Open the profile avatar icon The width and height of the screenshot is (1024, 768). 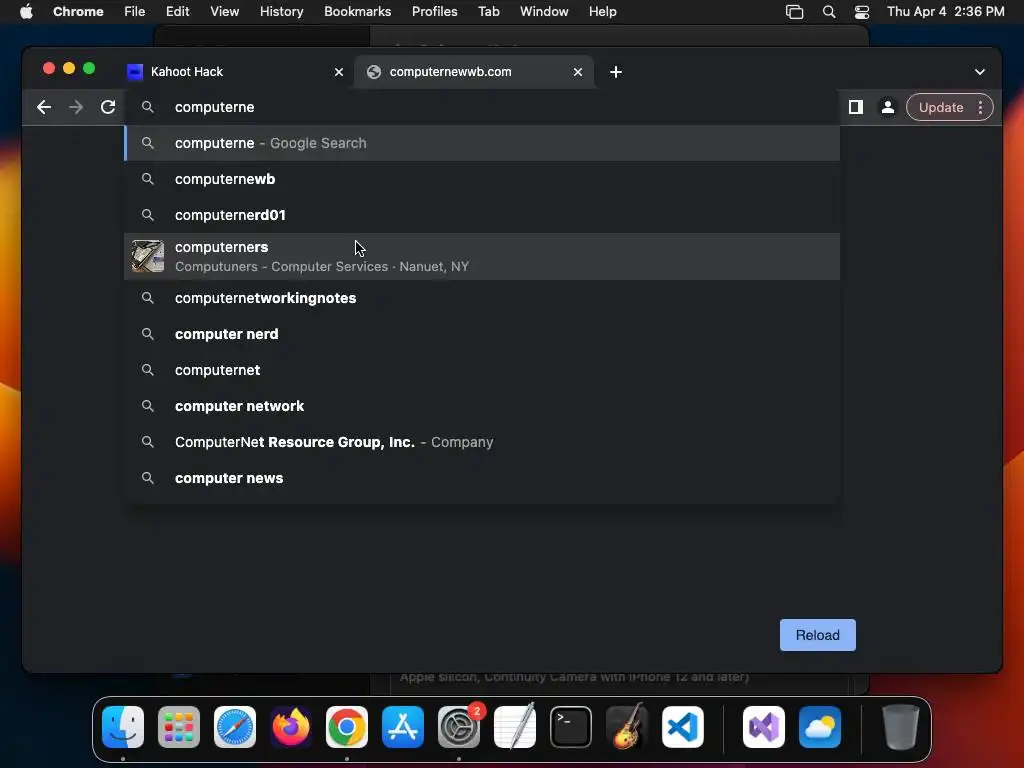[888, 107]
